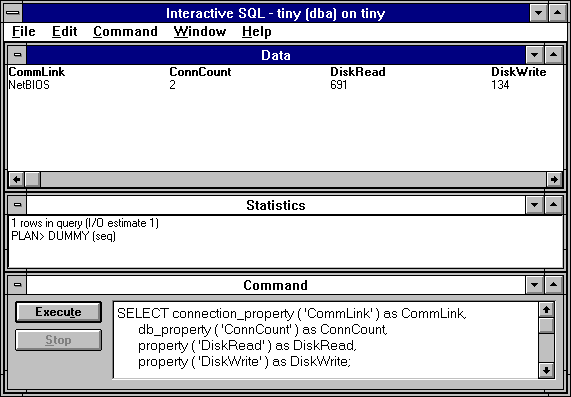Open the Command menu
This screenshot has width=571, height=397.
coord(125,32)
